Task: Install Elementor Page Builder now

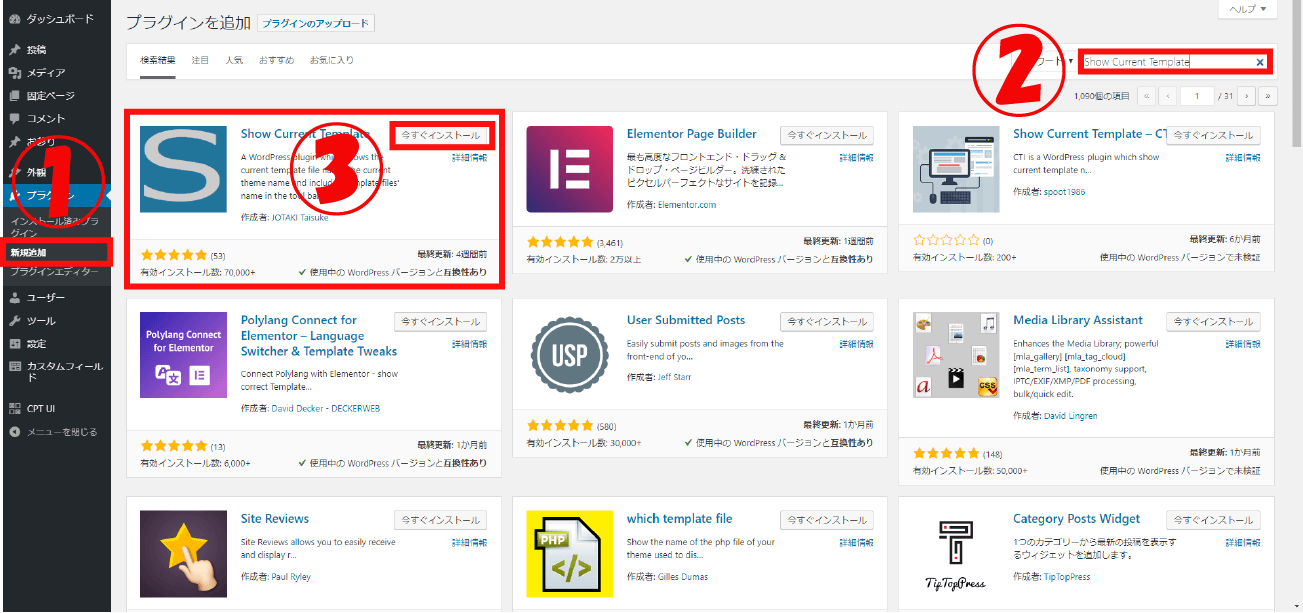Action: [x=827, y=135]
